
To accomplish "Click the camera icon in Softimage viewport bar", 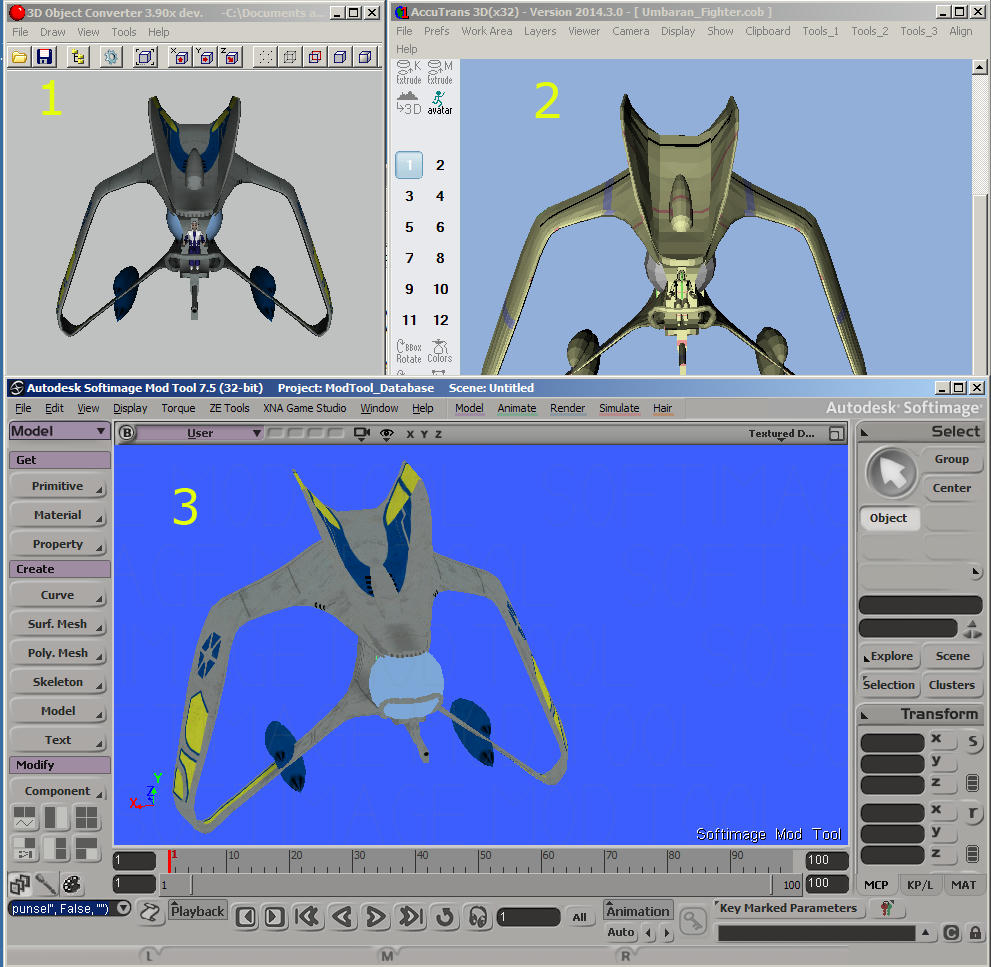I will (362, 434).
